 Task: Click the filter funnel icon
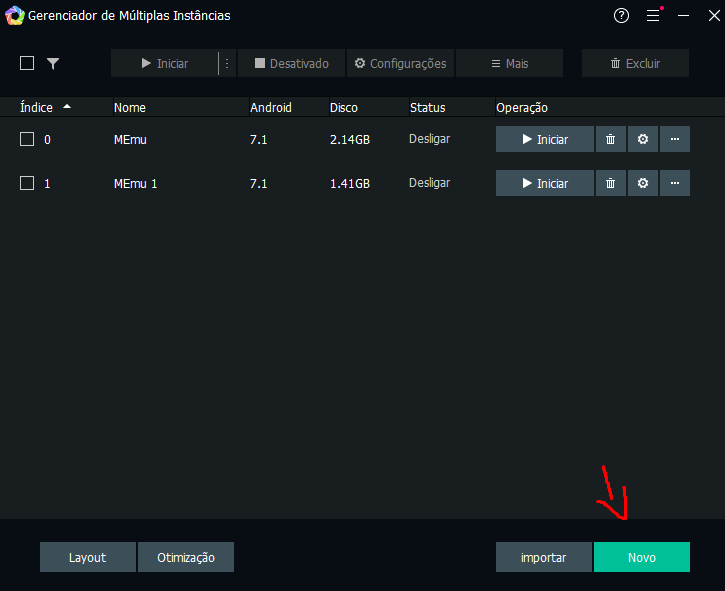(53, 63)
